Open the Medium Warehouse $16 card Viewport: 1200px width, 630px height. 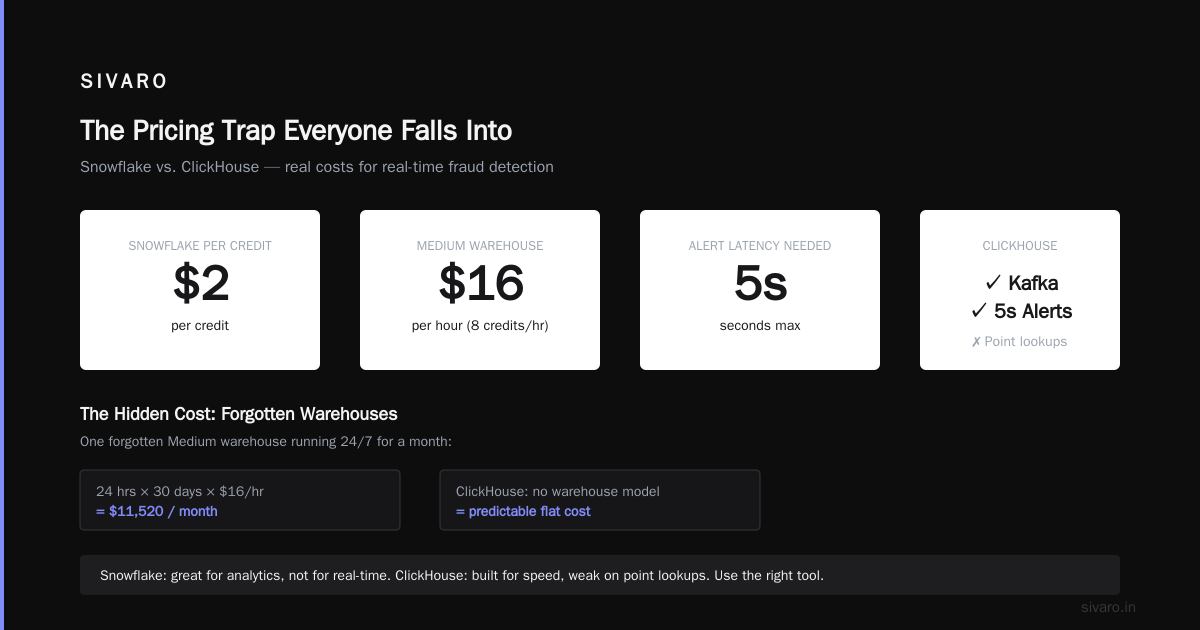480,290
